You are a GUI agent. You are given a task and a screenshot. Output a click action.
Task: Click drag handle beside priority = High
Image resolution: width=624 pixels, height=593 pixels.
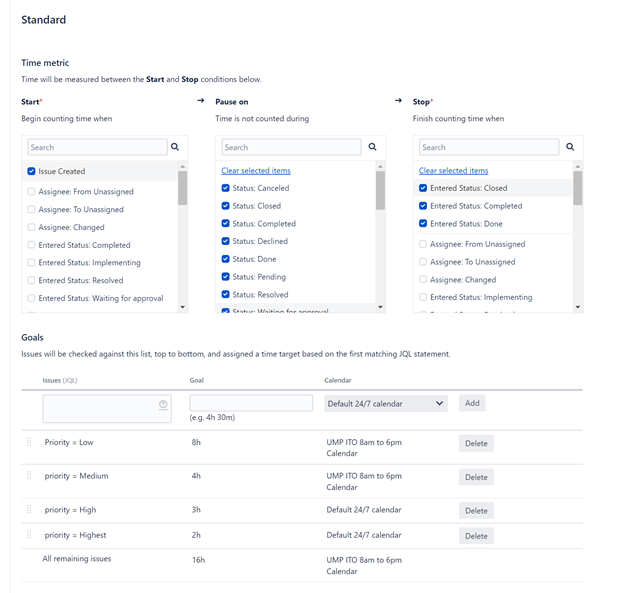[29, 509]
